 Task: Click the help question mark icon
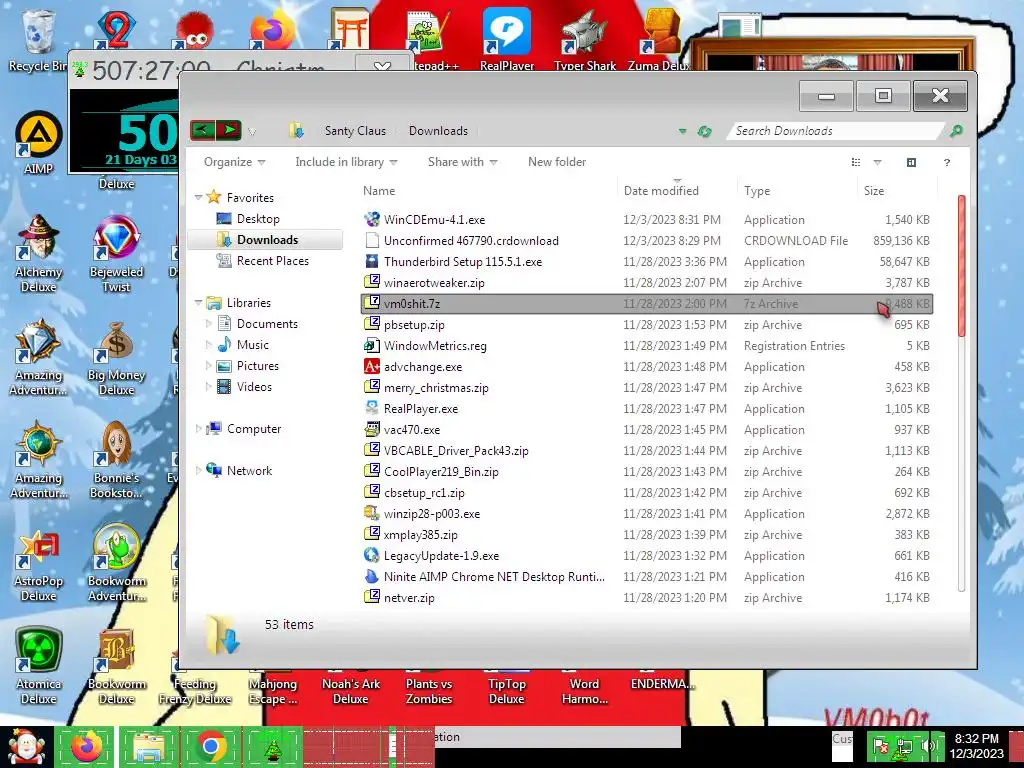(x=947, y=162)
